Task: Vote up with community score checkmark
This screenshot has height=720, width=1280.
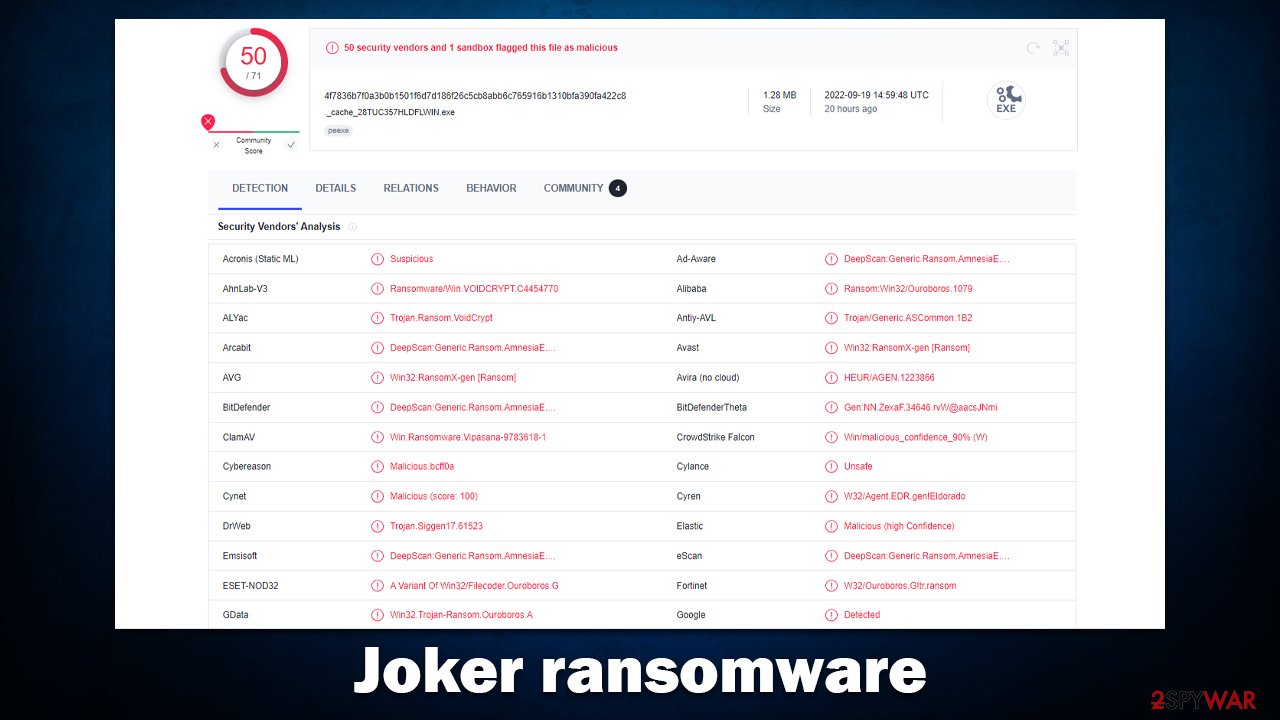Action: (x=291, y=145)
